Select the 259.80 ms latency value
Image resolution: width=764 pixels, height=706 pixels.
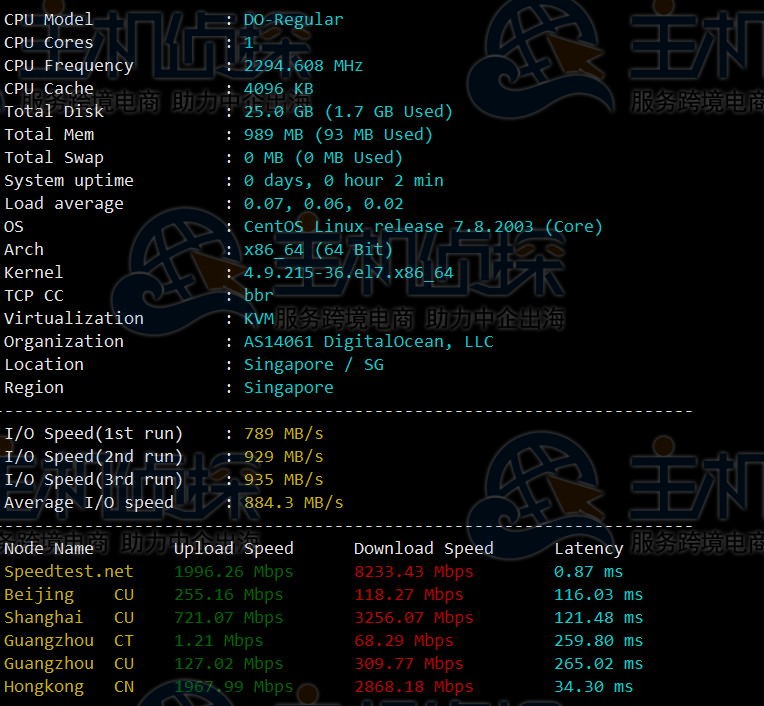tap(598, 641)
